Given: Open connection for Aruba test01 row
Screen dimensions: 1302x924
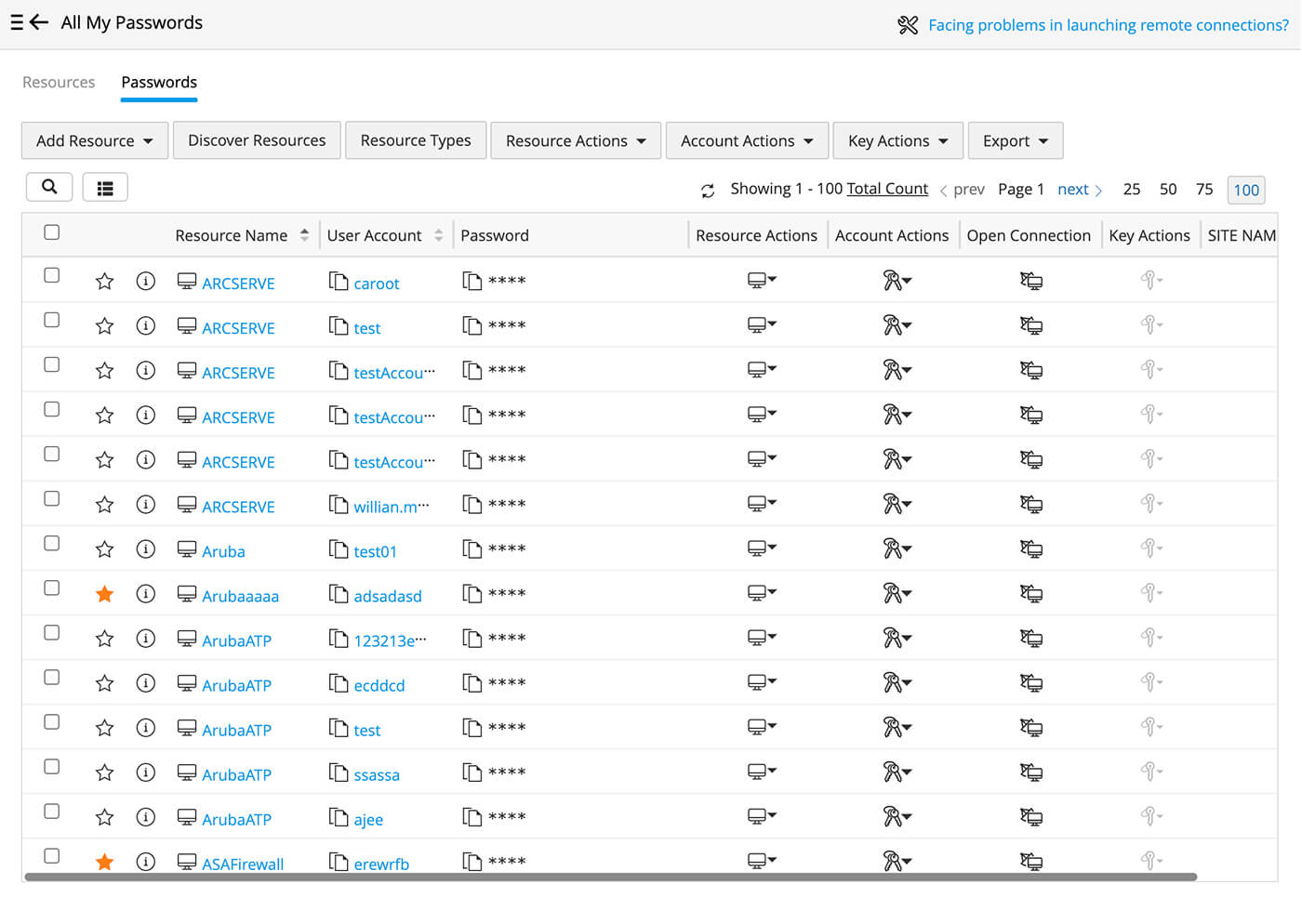Looking at the screenshot, I should click(1030, 548).
